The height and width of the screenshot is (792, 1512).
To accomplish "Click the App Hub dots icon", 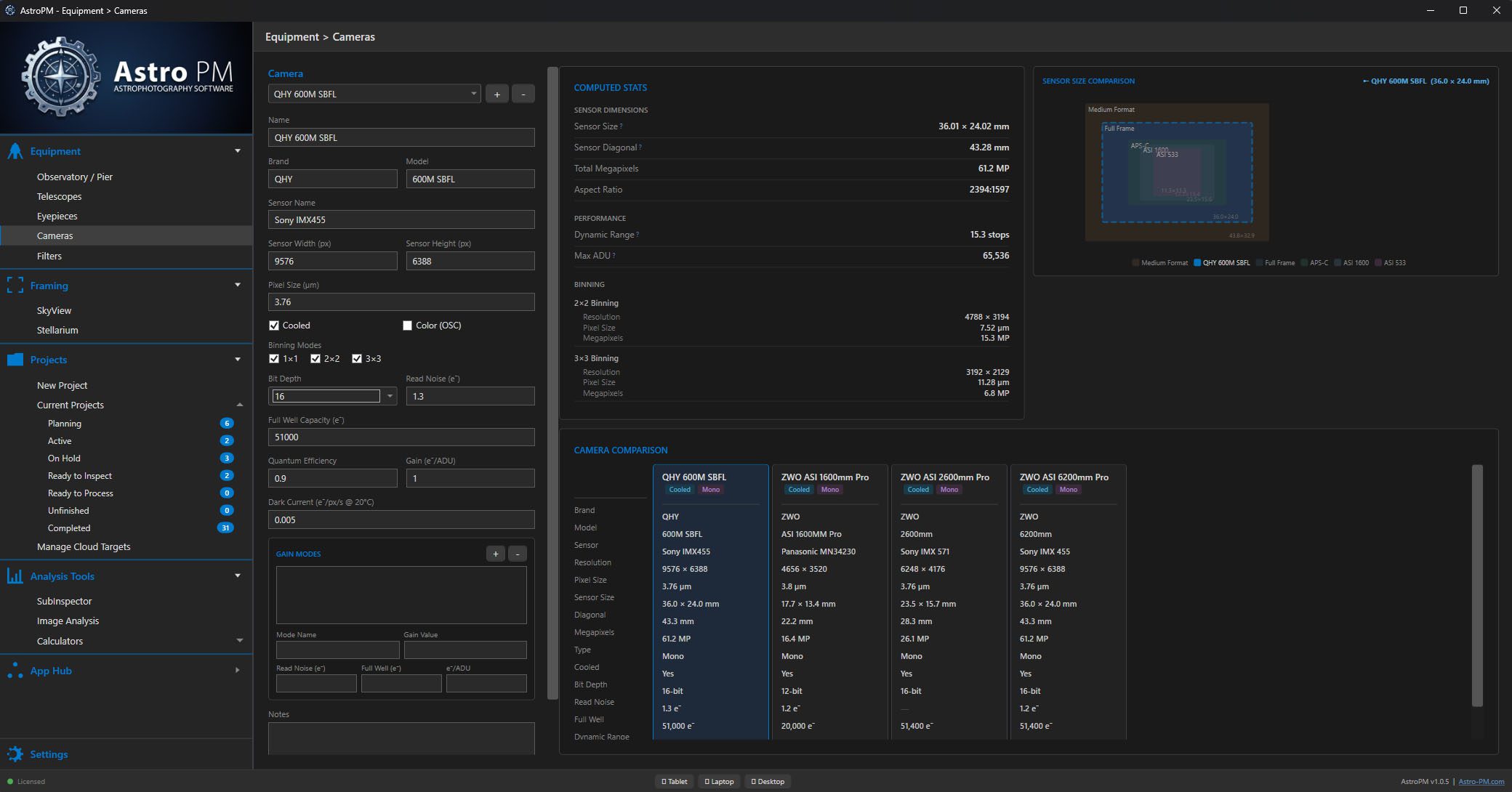I will click(15, 671).
